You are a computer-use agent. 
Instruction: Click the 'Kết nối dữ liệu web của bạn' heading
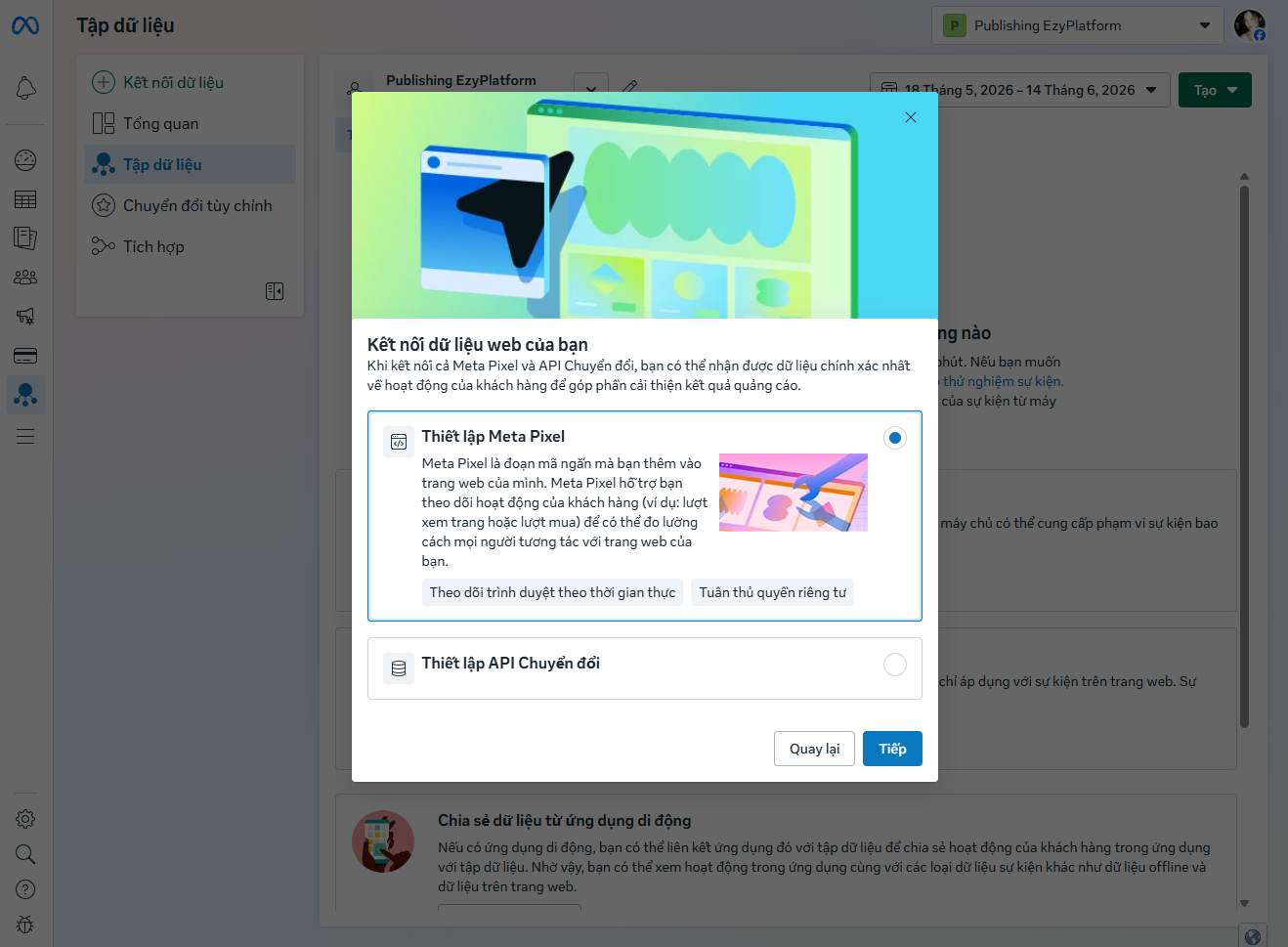pos(478,344)
